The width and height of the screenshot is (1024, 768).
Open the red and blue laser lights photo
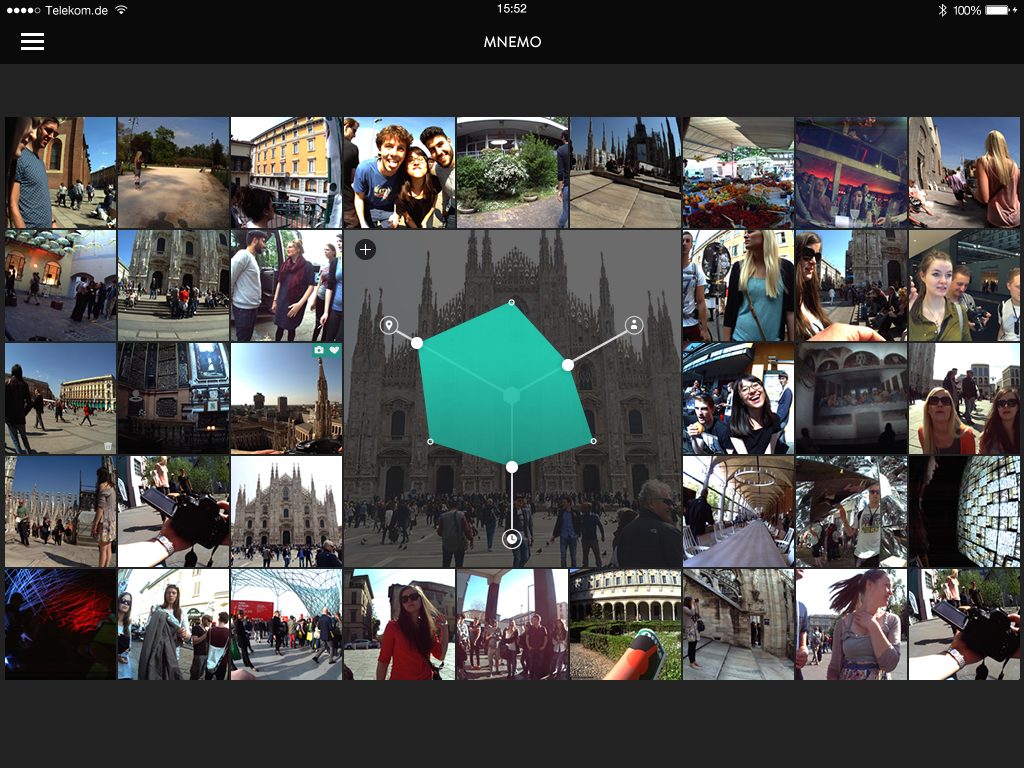tap(60, 624)
